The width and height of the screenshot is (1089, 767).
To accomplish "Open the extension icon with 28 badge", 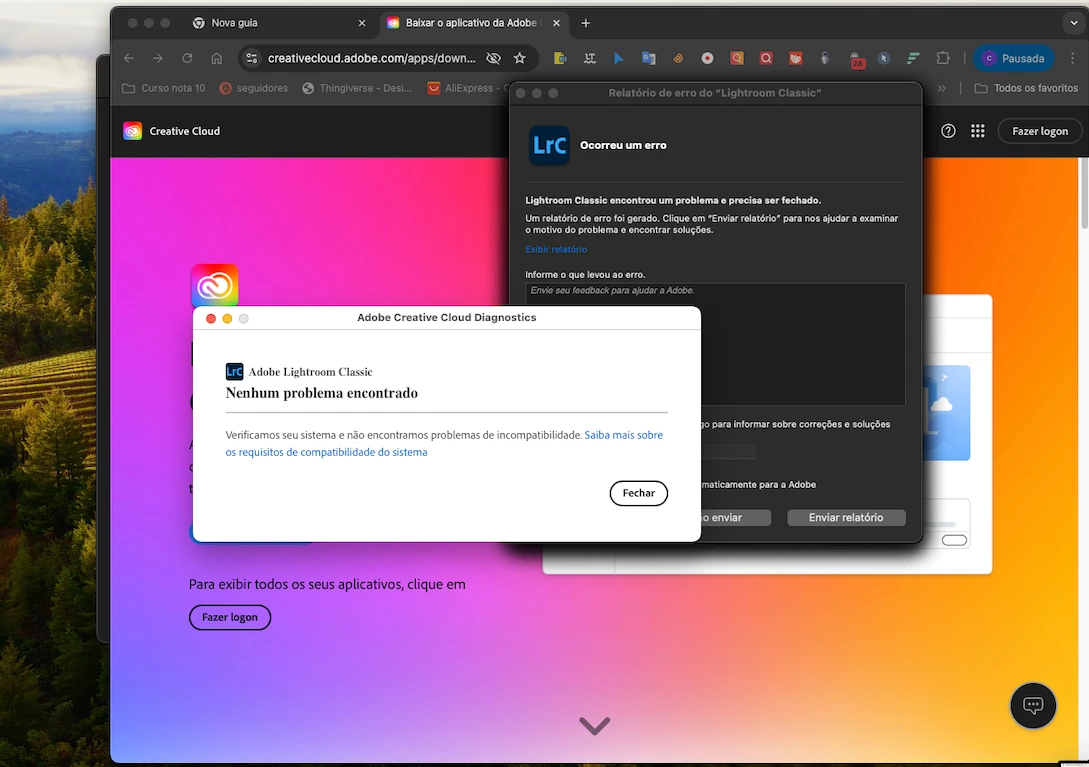I will coord(856,60).
